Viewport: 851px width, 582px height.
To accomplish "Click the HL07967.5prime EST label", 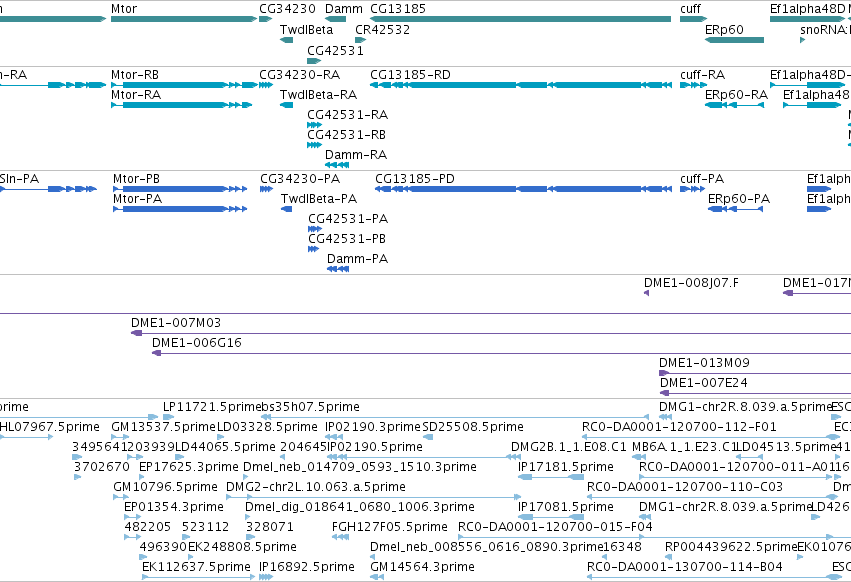I will click(x=49, y=427).
